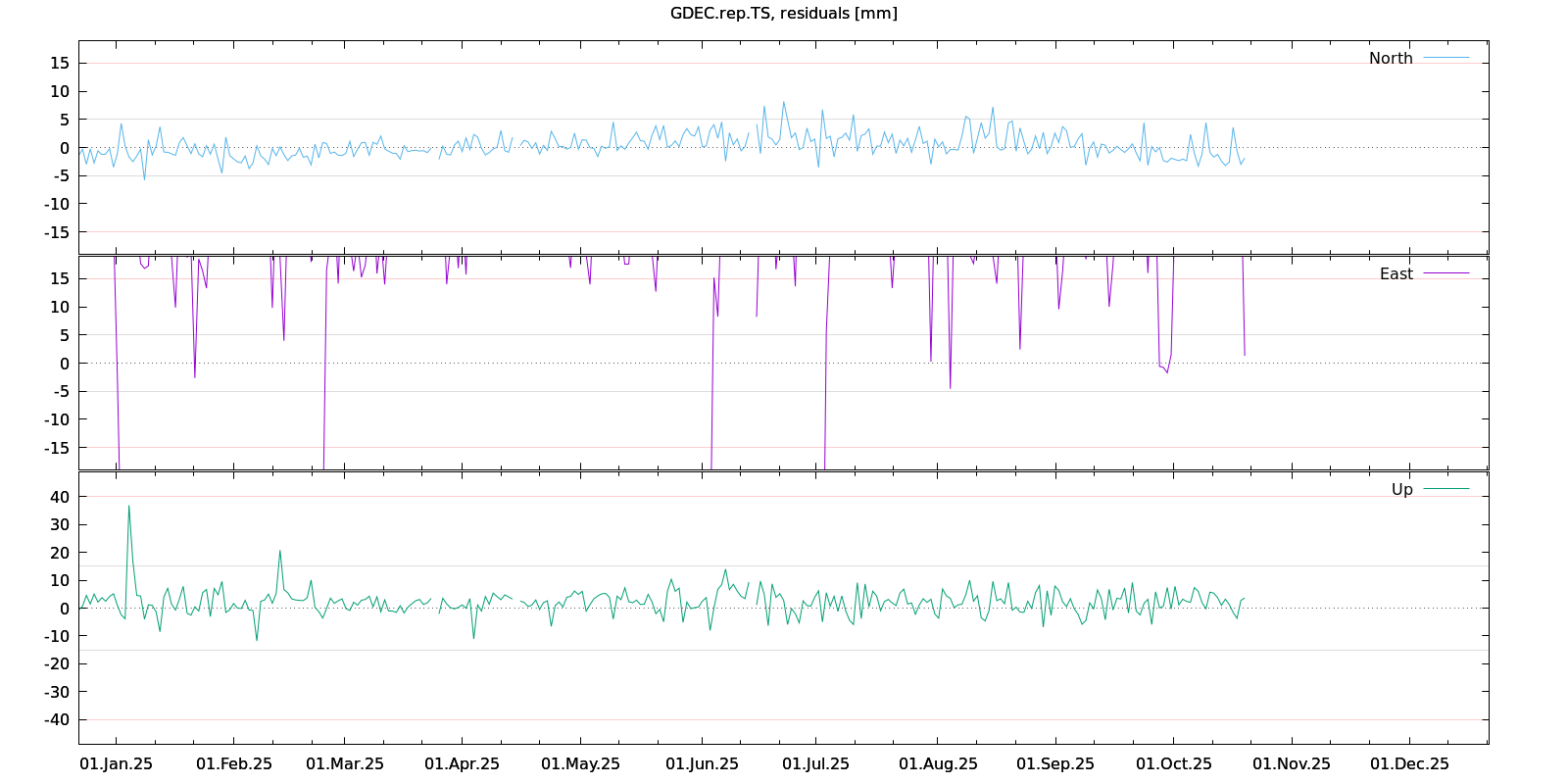Image resolution: width=1568 pixels, height=784 pixels.
Task: Click the tallest January spike in Up plot
Action: coord(128,507)
